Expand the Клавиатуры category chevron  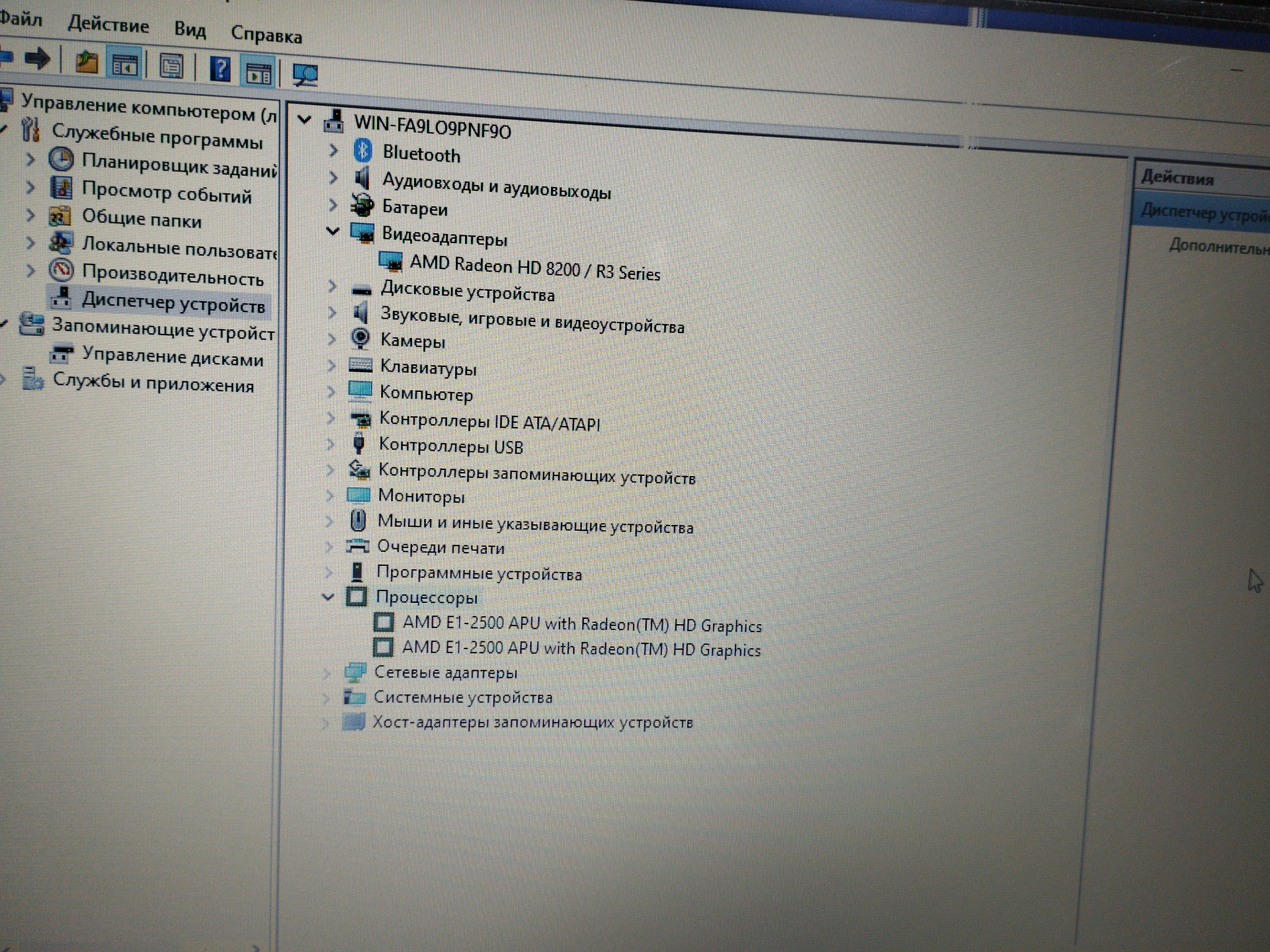(x=331, y=365)
